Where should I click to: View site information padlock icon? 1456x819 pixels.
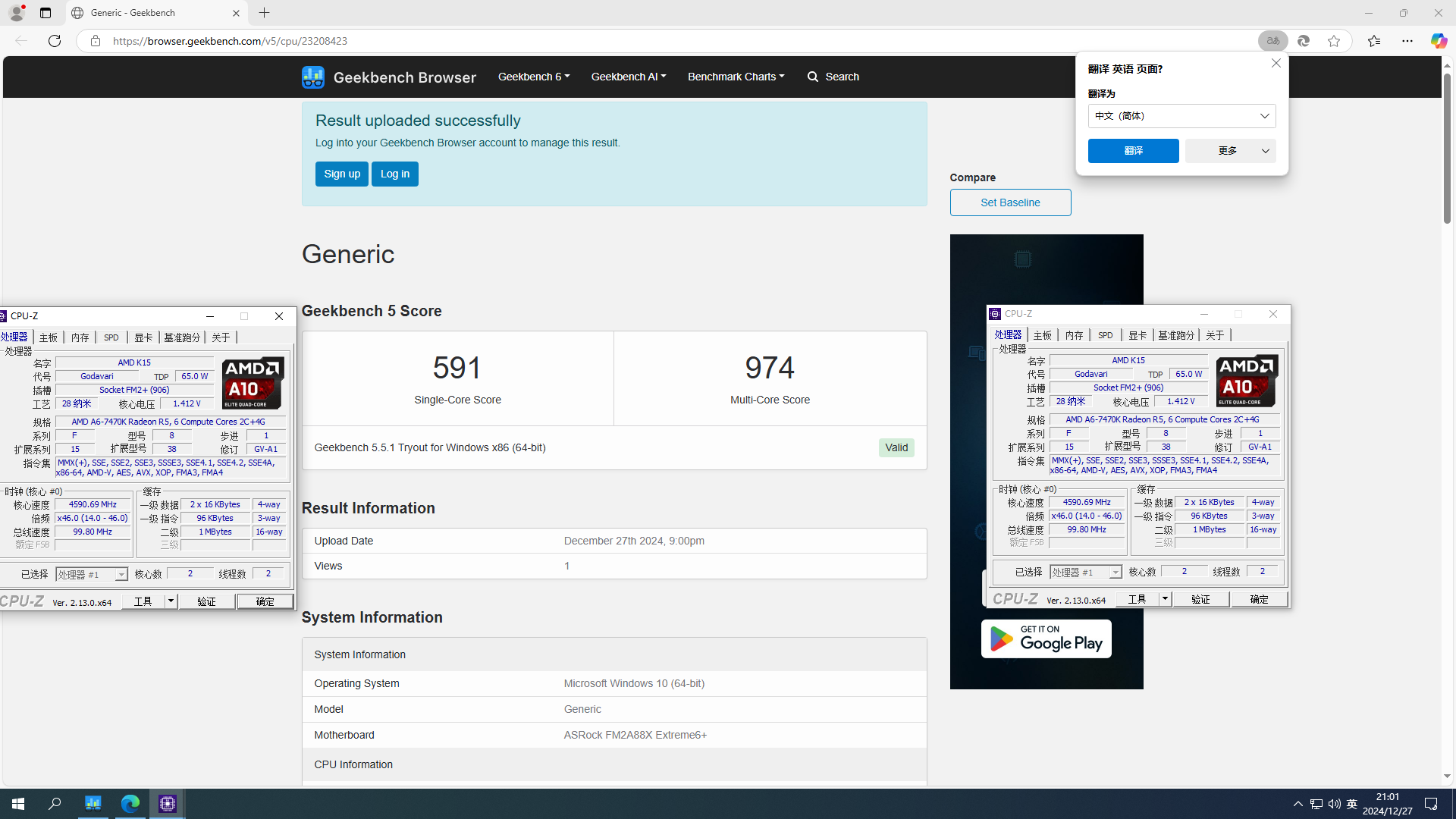96,41
